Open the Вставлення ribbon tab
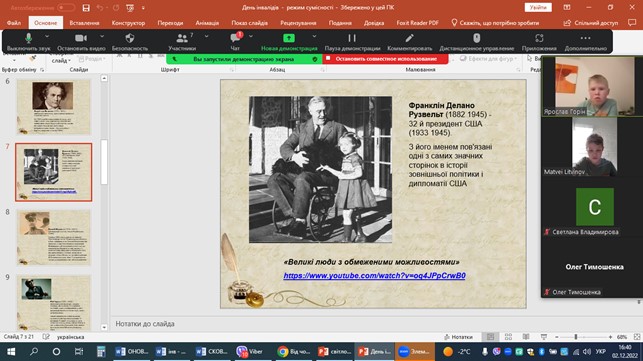Image resolution: width=643 pixels, height=361 pixels. (84, 23)
